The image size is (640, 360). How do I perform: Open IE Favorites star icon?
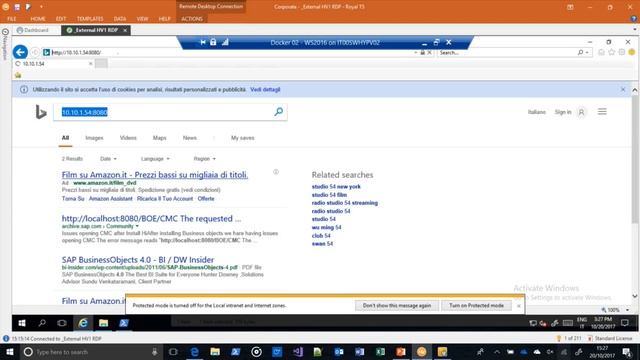tap(611, 52)
